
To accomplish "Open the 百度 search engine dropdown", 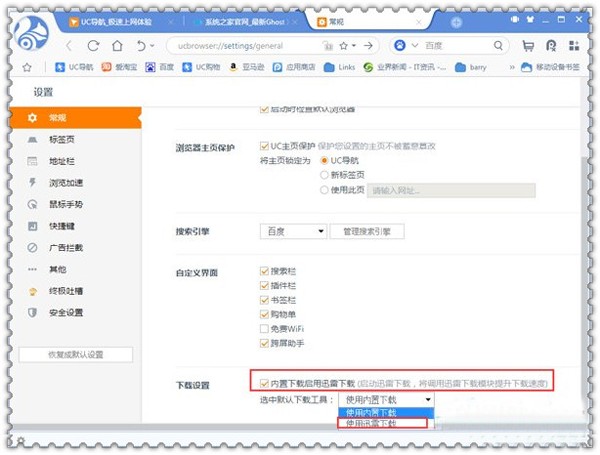I will coord(293,231).
